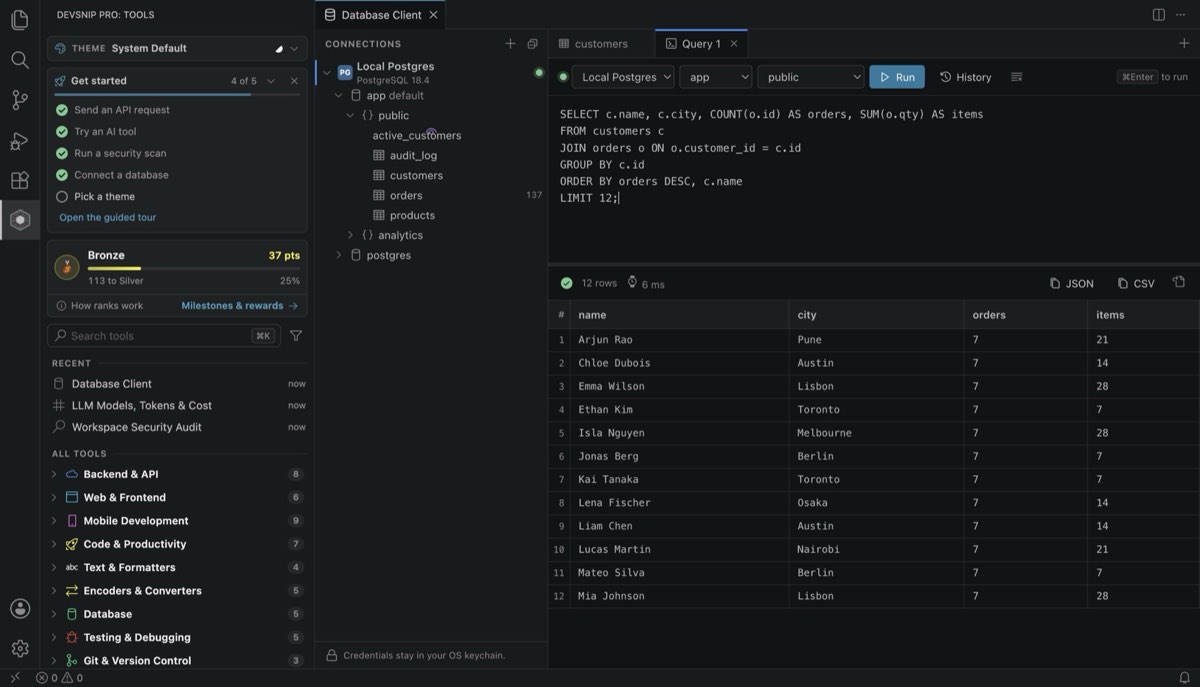
Task: Click the errors and warnings status indicator
Action: (60, 678)
